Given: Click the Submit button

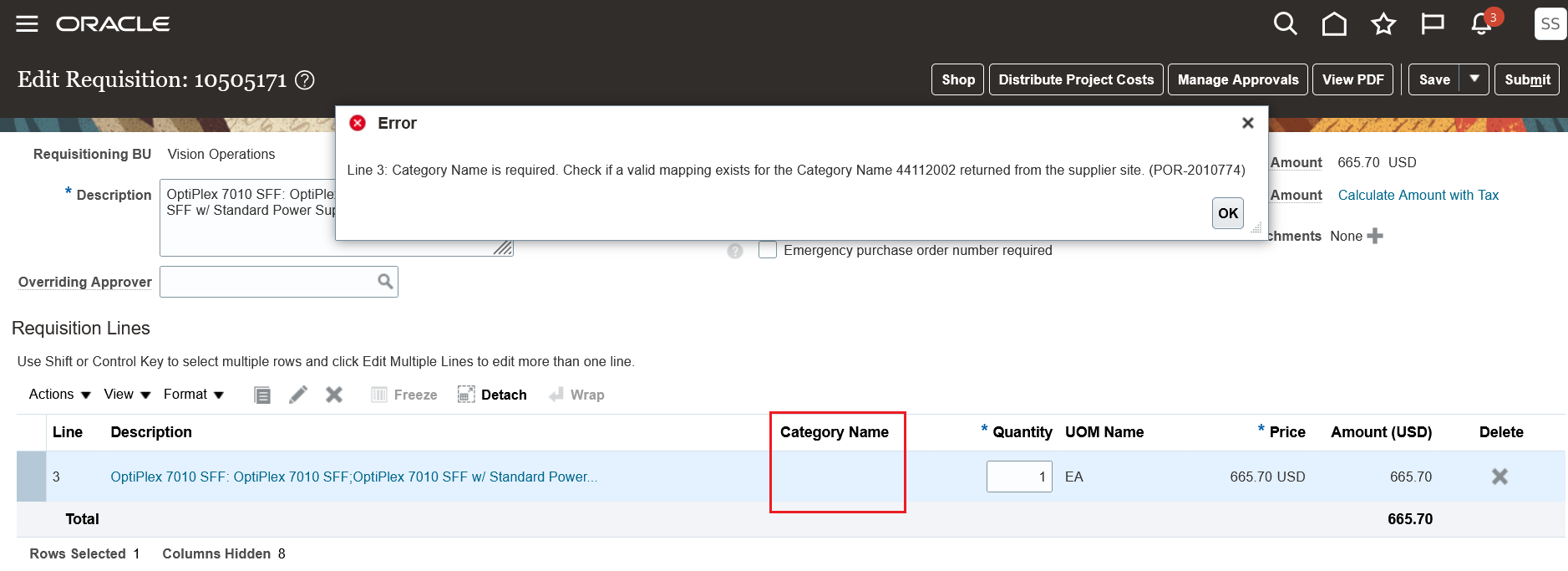Looking at the screenshot, I should pyautogui.click(x=1526, y=79).
